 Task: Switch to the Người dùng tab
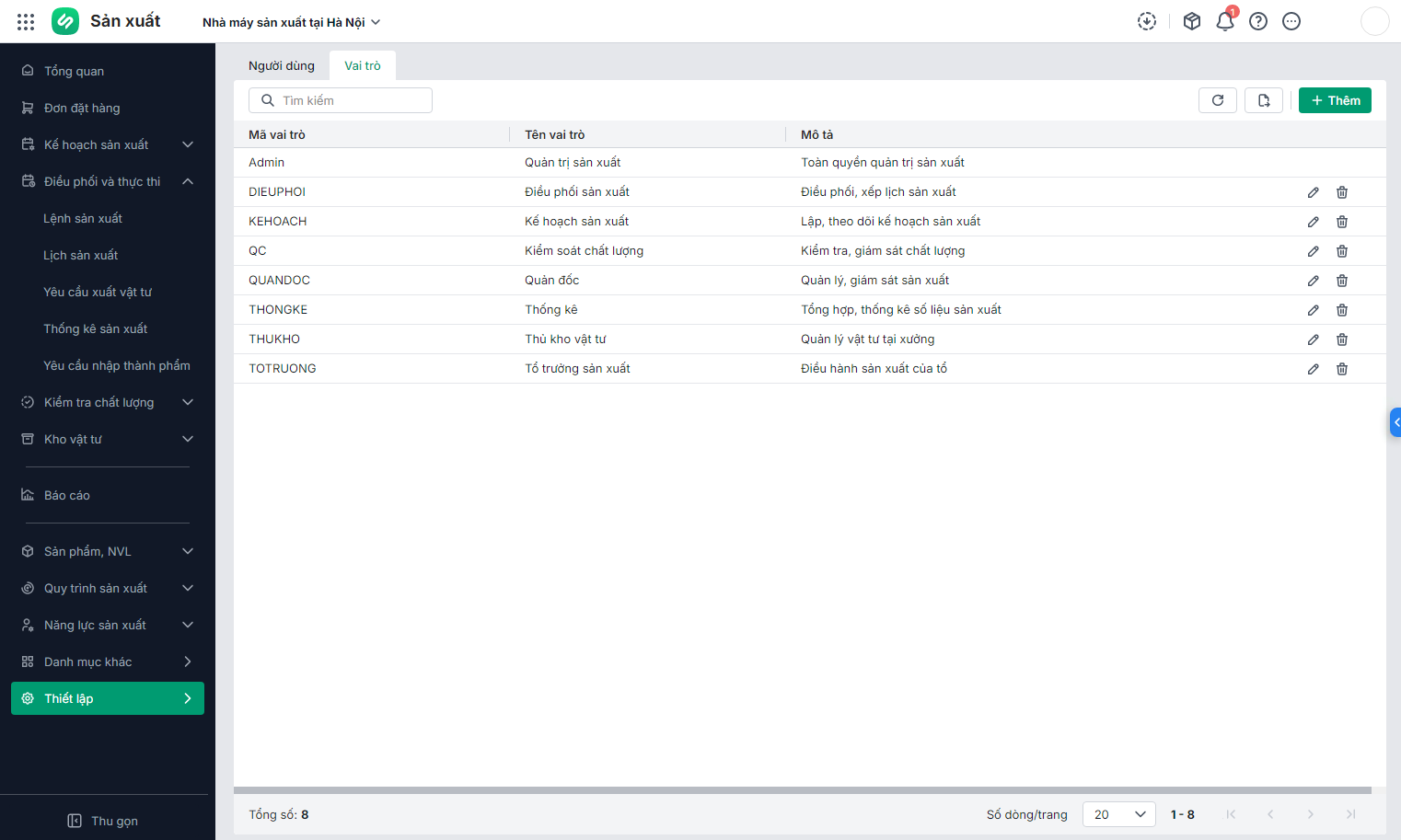[282, 65]
